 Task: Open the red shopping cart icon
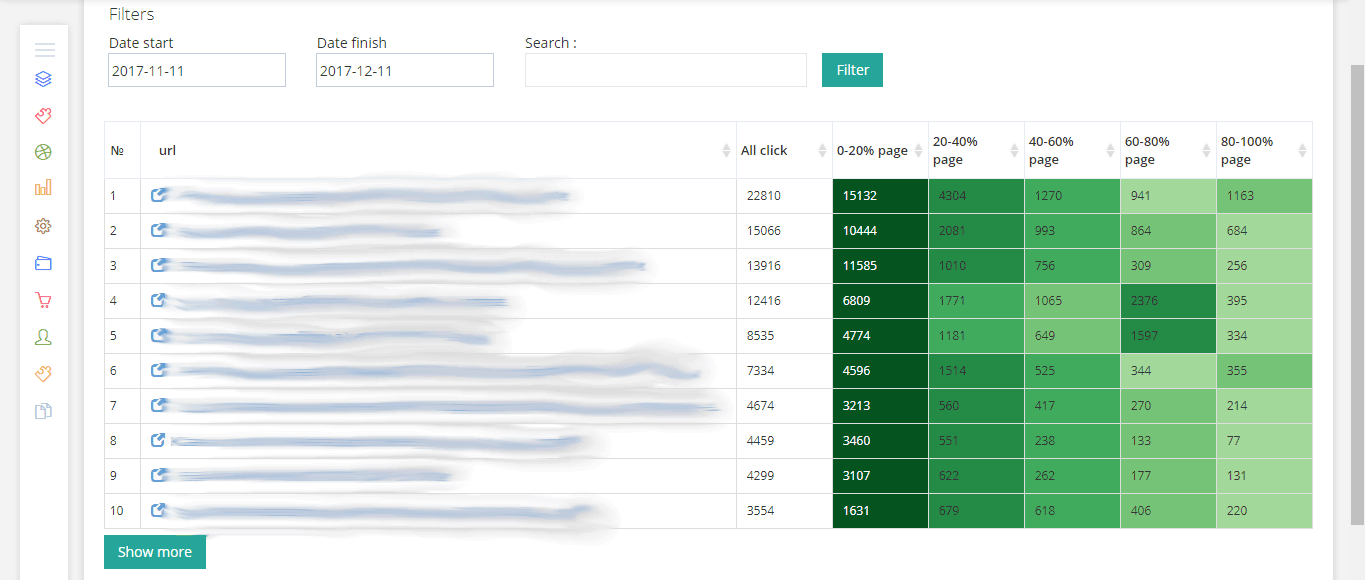[43, 300]
